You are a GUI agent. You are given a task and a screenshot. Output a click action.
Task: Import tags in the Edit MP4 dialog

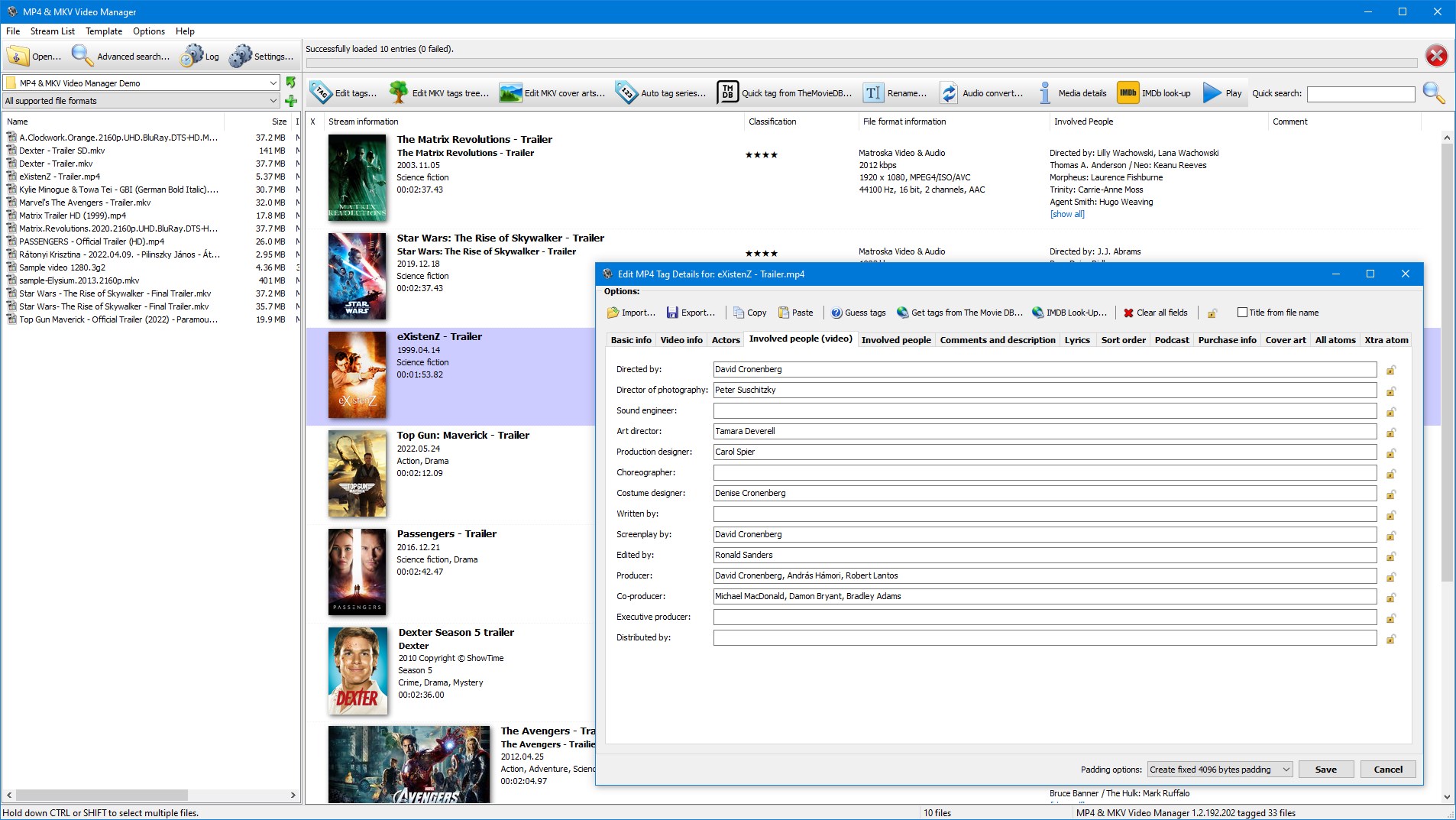click(631, 313)
